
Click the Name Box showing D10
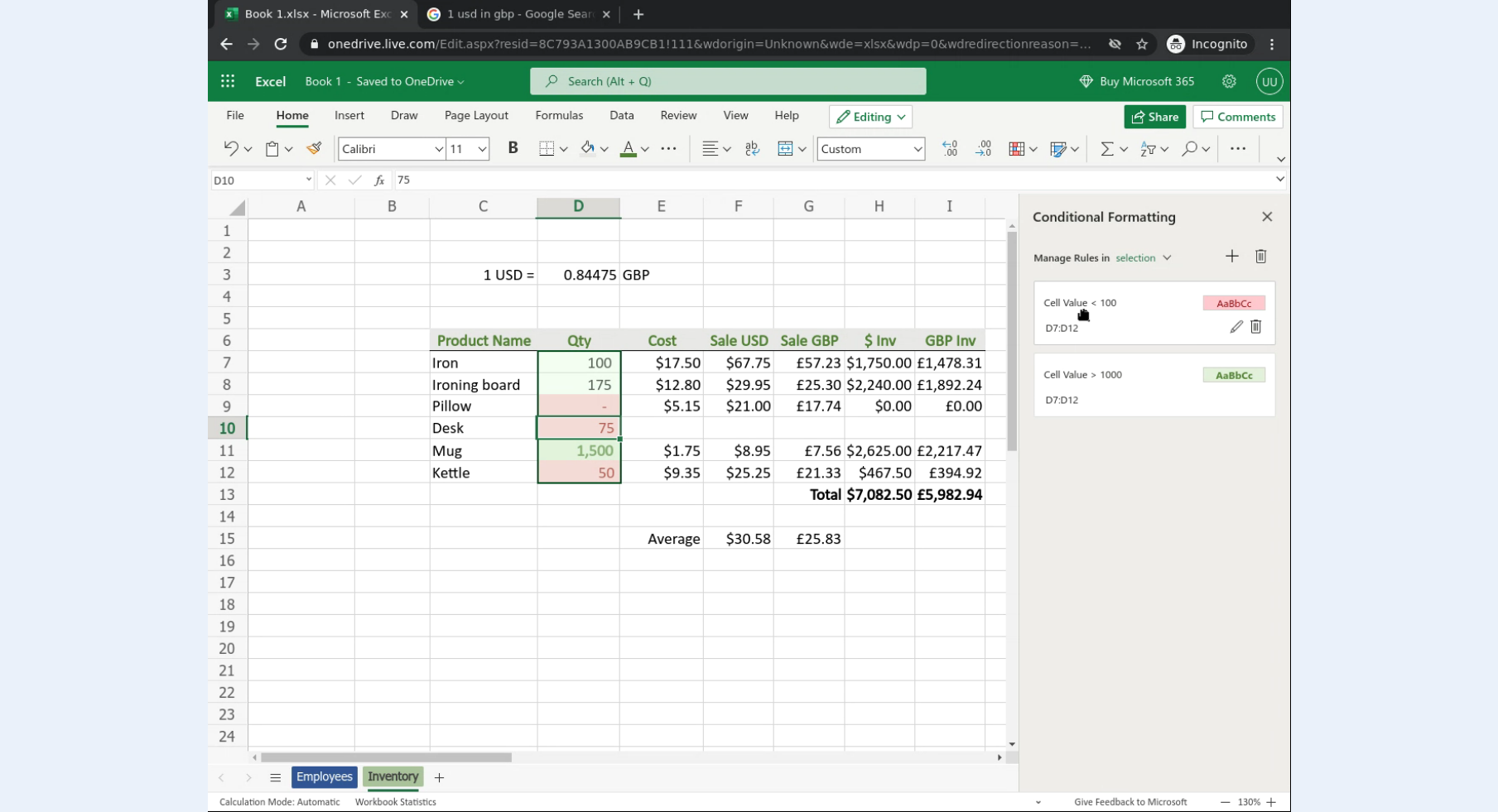click(257, 180)
